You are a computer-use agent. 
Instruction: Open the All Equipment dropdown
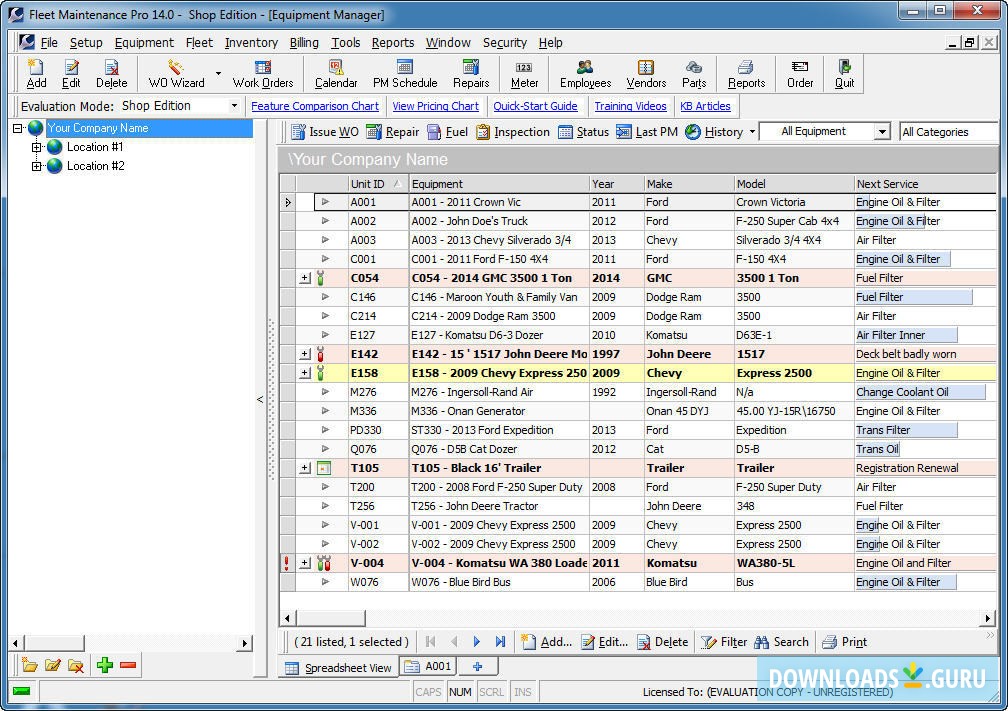881,132
